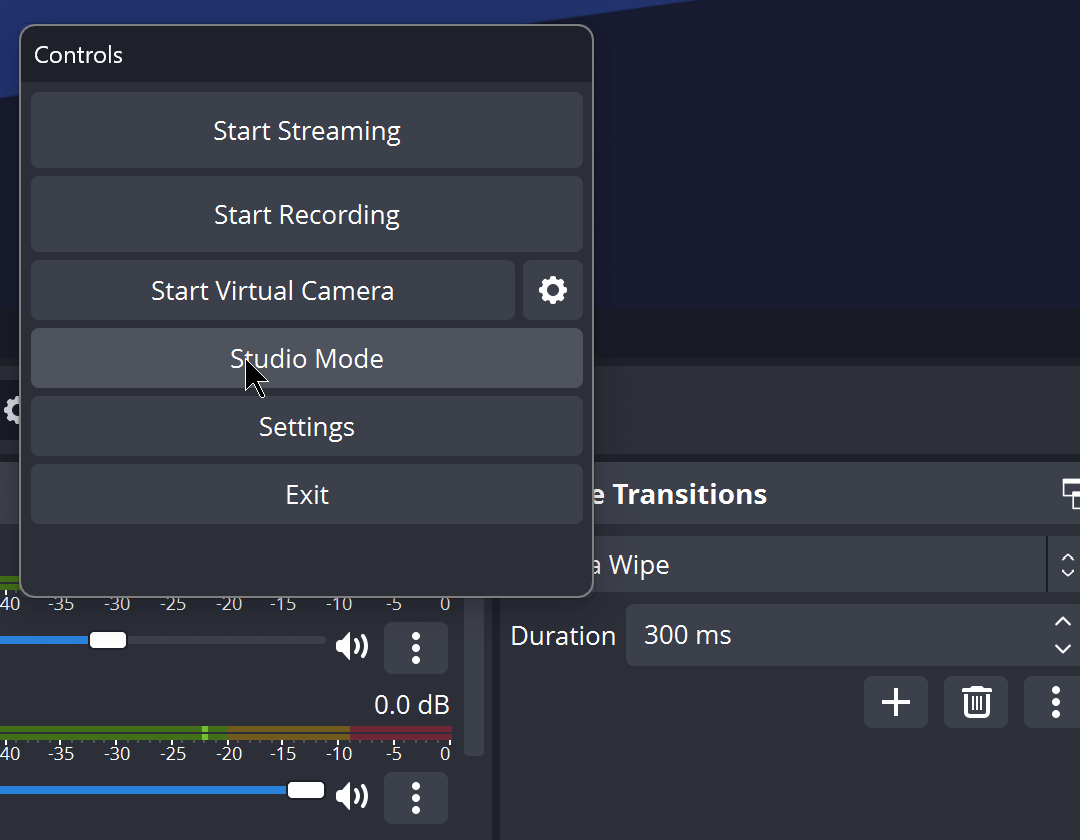The height and width of the screenshot is (840, 1080).
Task: Pop out the Scene Transitions panel
Action: coord(1071,493)
